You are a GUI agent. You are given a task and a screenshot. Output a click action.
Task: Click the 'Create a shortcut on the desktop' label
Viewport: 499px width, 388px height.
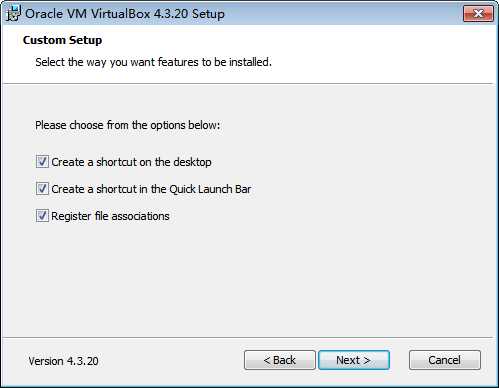coord(131,162)
